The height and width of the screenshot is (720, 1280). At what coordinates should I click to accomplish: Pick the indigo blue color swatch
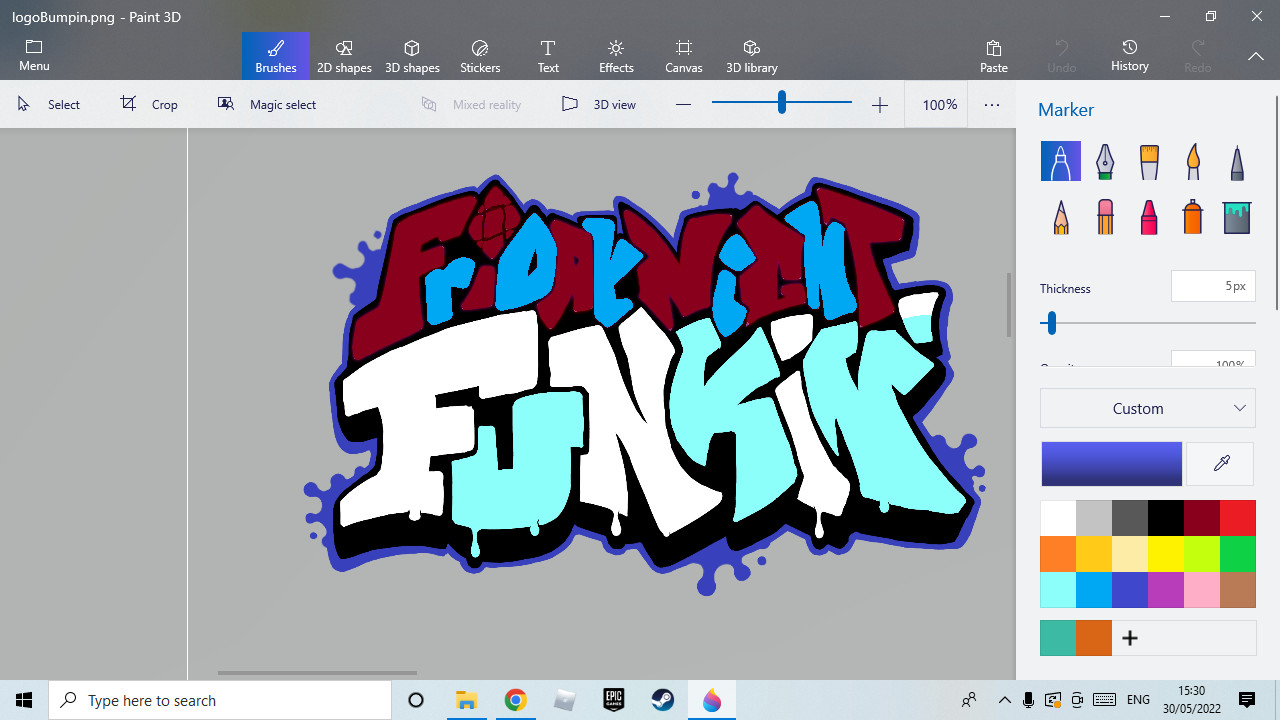(1130, 590)
